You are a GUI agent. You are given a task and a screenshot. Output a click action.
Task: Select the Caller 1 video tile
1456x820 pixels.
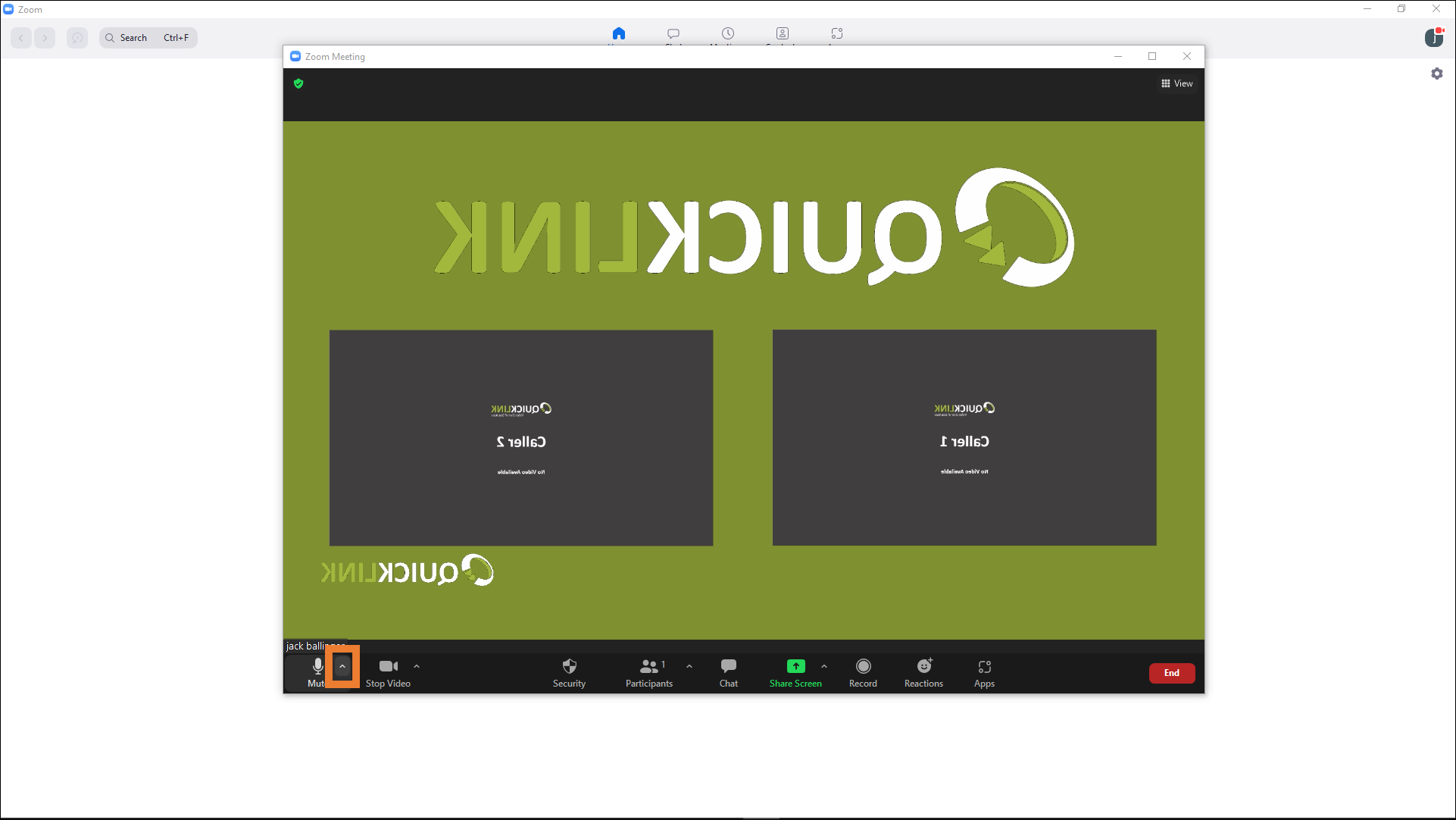[964, 437]
